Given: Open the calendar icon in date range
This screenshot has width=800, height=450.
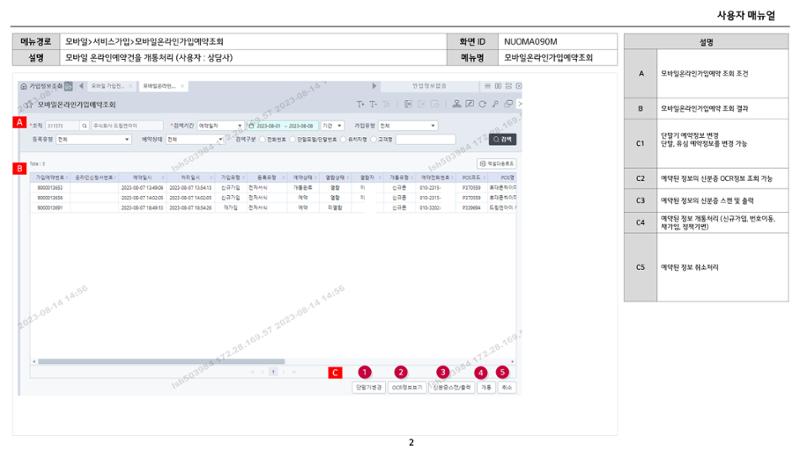Looking at the screenshot, I should (x=251, y=126).
